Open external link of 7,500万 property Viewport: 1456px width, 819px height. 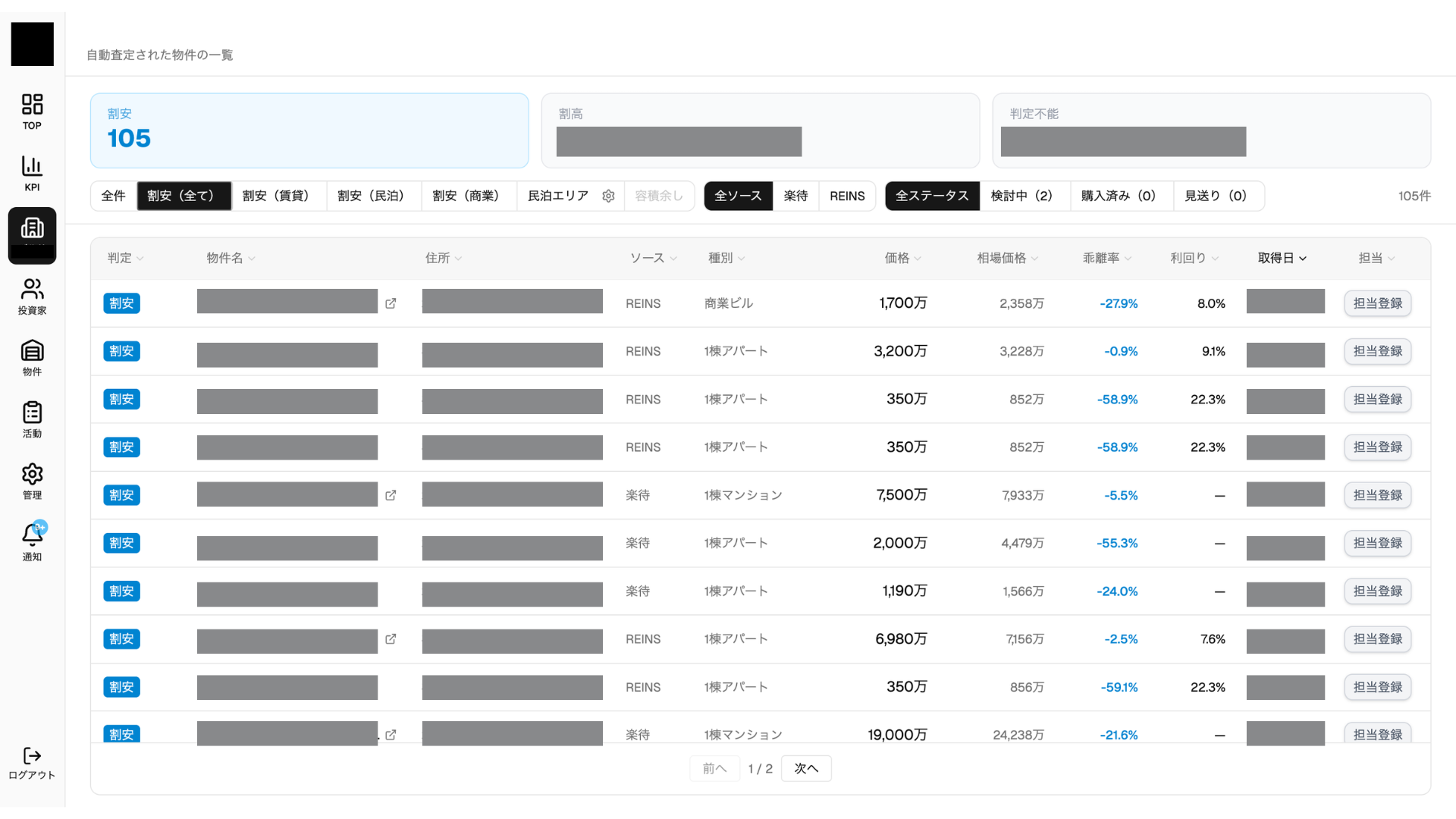391,495
